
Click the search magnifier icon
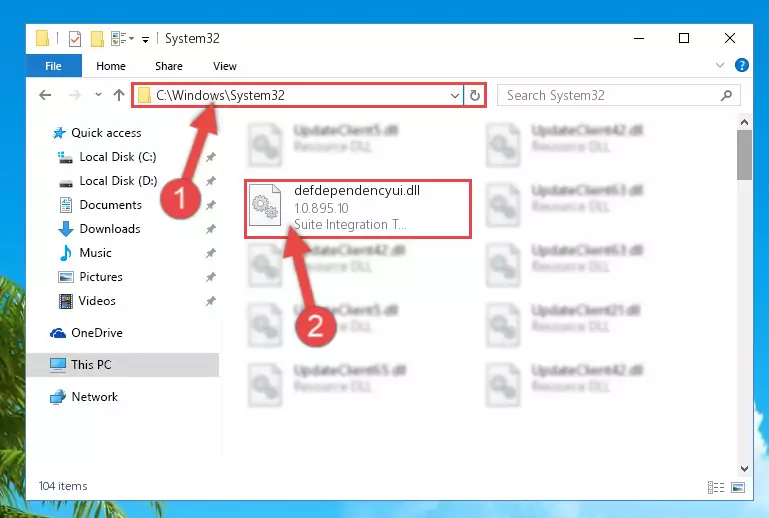pyautogui.click(x=726, y=95)
